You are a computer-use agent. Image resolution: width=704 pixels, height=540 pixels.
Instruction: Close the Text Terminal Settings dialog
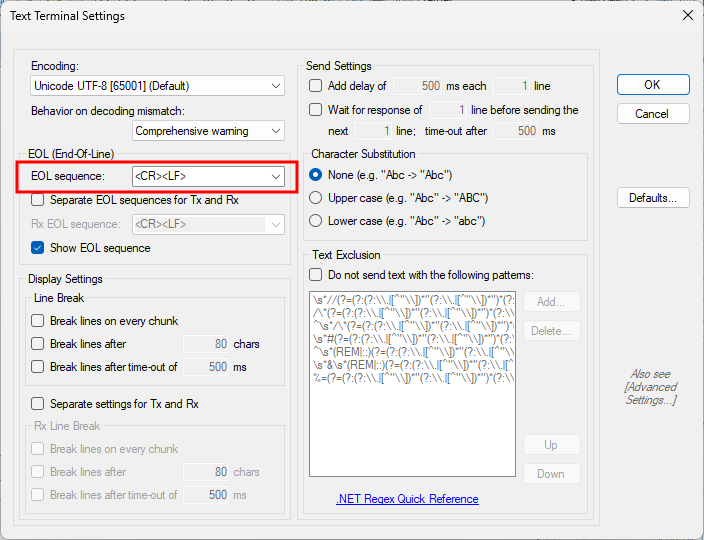(687, 15)
